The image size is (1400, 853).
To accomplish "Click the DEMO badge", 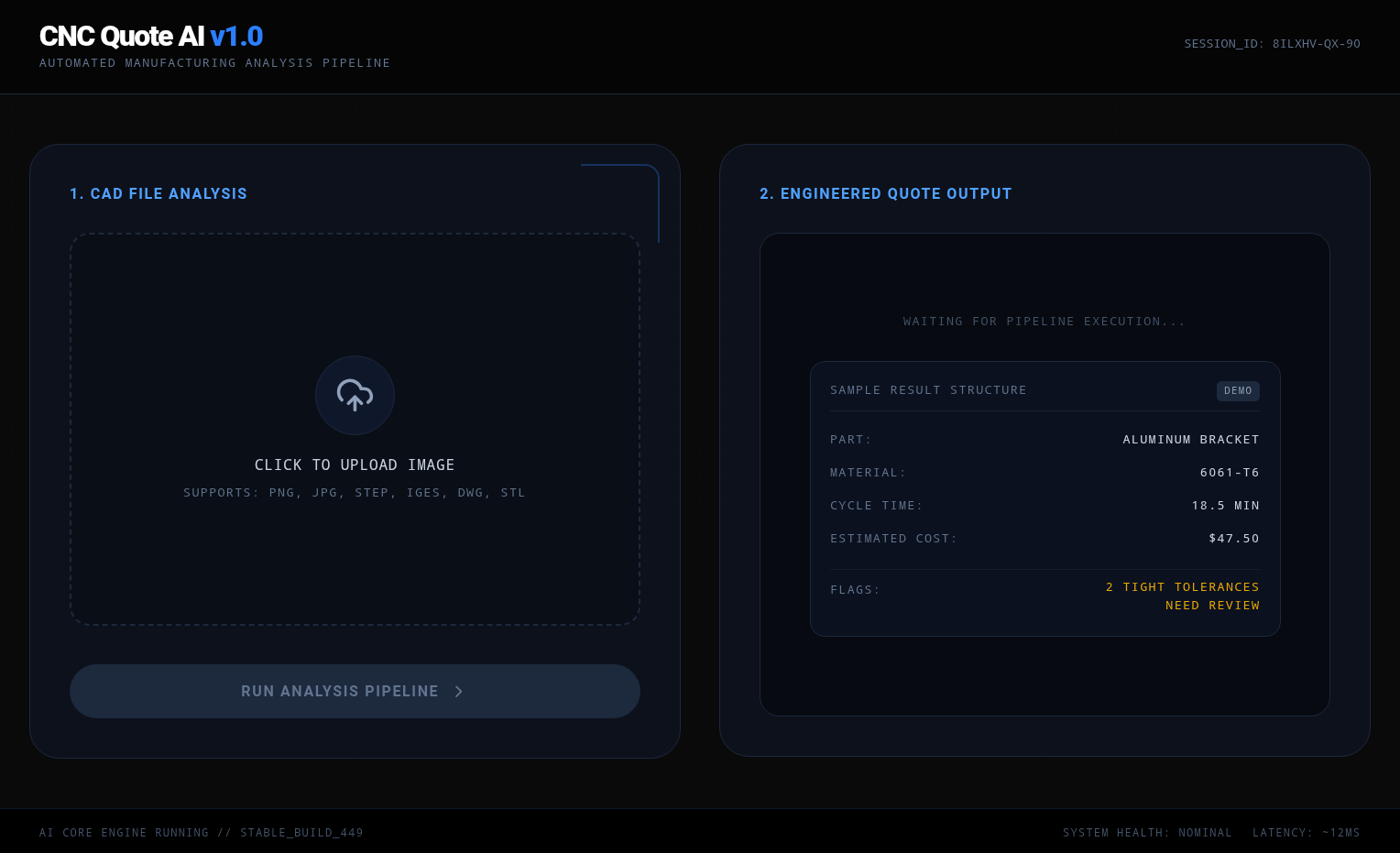I will coord(1238,391).
